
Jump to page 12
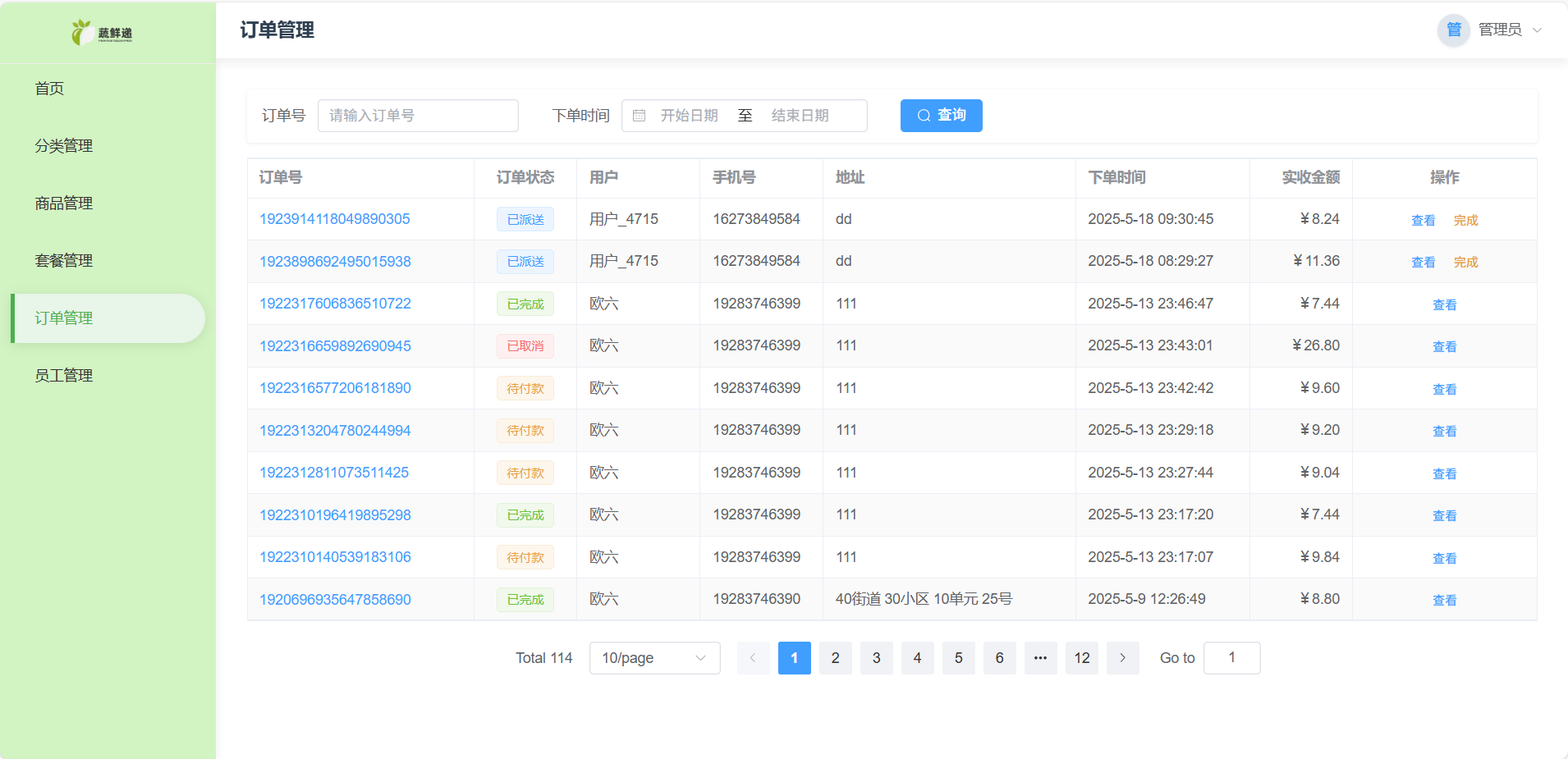click(1081, 658)
